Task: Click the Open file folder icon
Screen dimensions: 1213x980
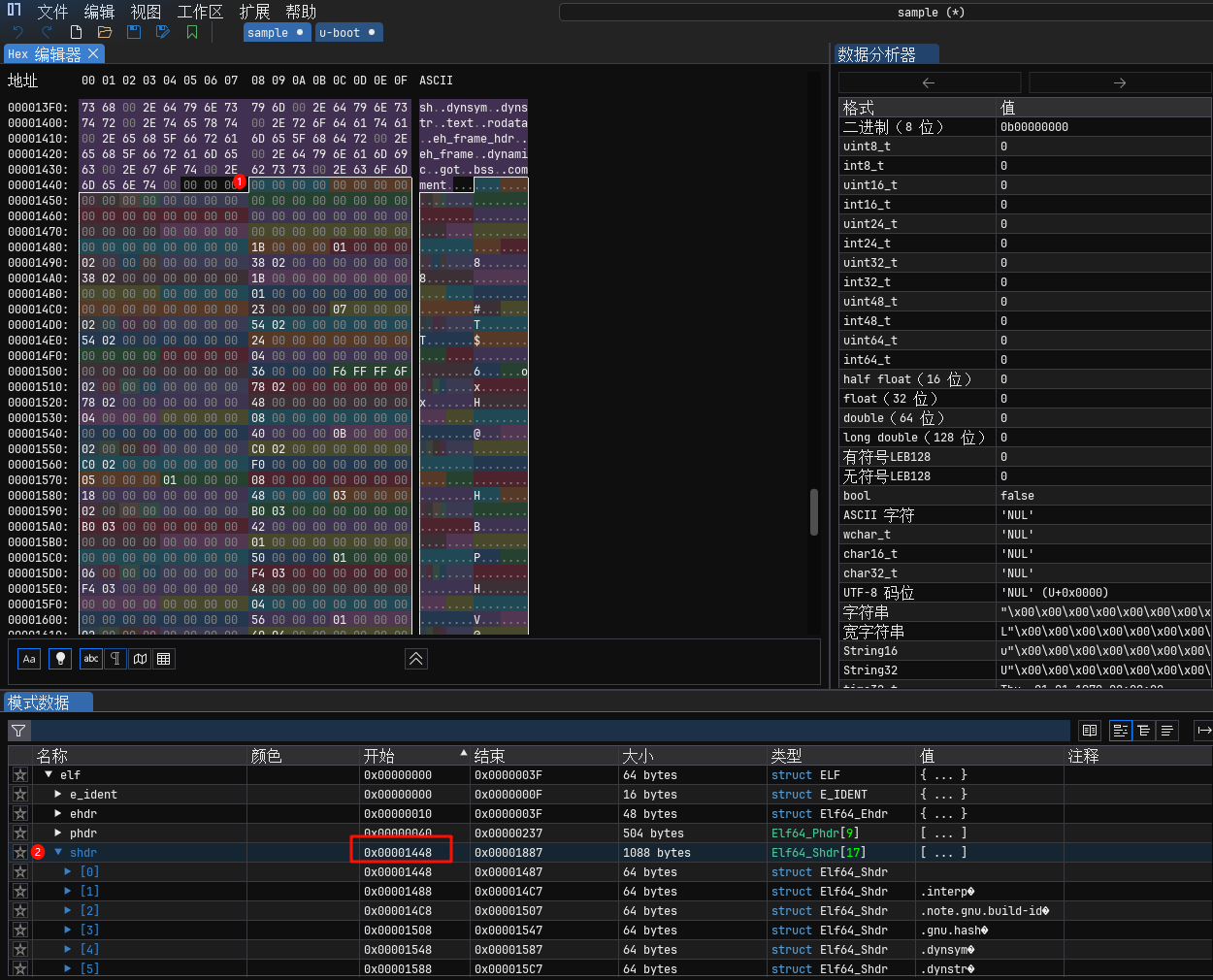Action: [x=105, y=32]
